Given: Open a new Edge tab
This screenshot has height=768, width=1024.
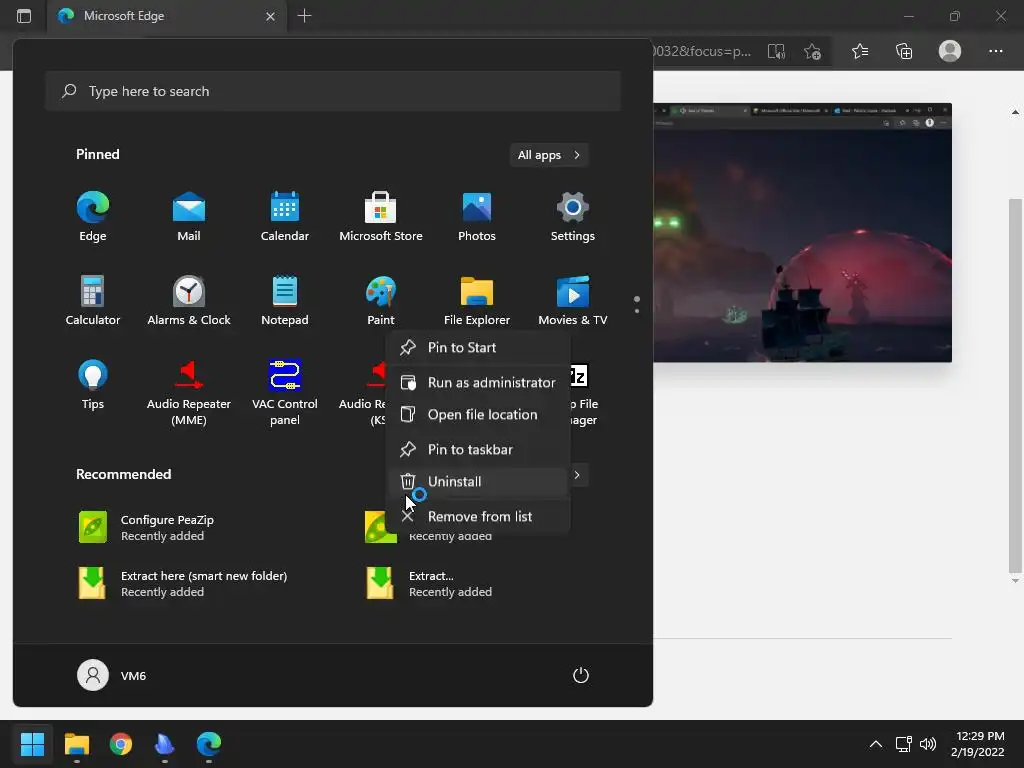Looking at the screenshot, I should 304,16.
